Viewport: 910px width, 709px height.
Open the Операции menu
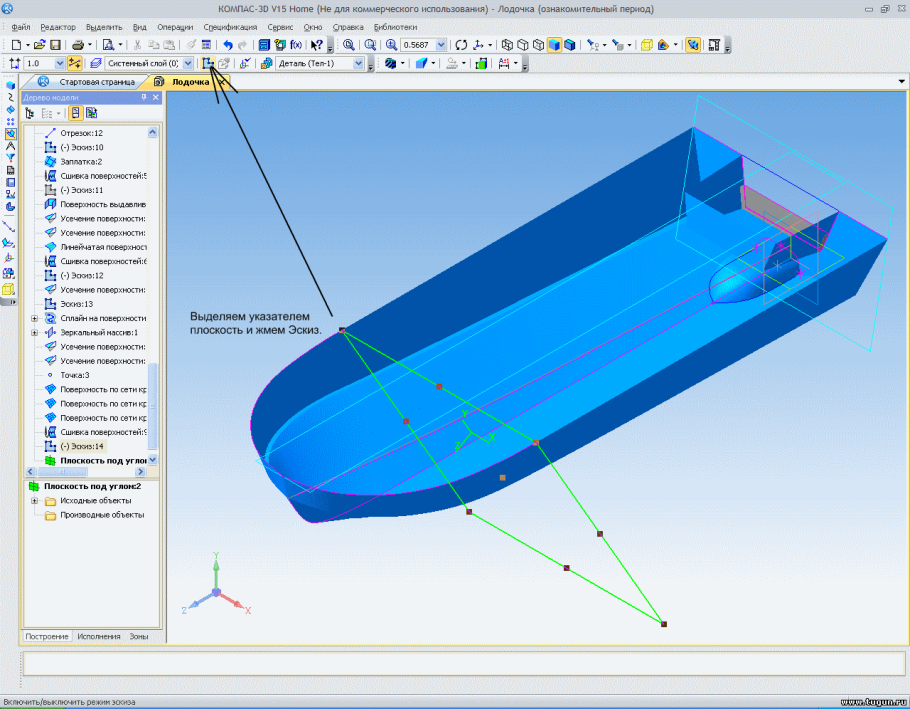(175, 27)
